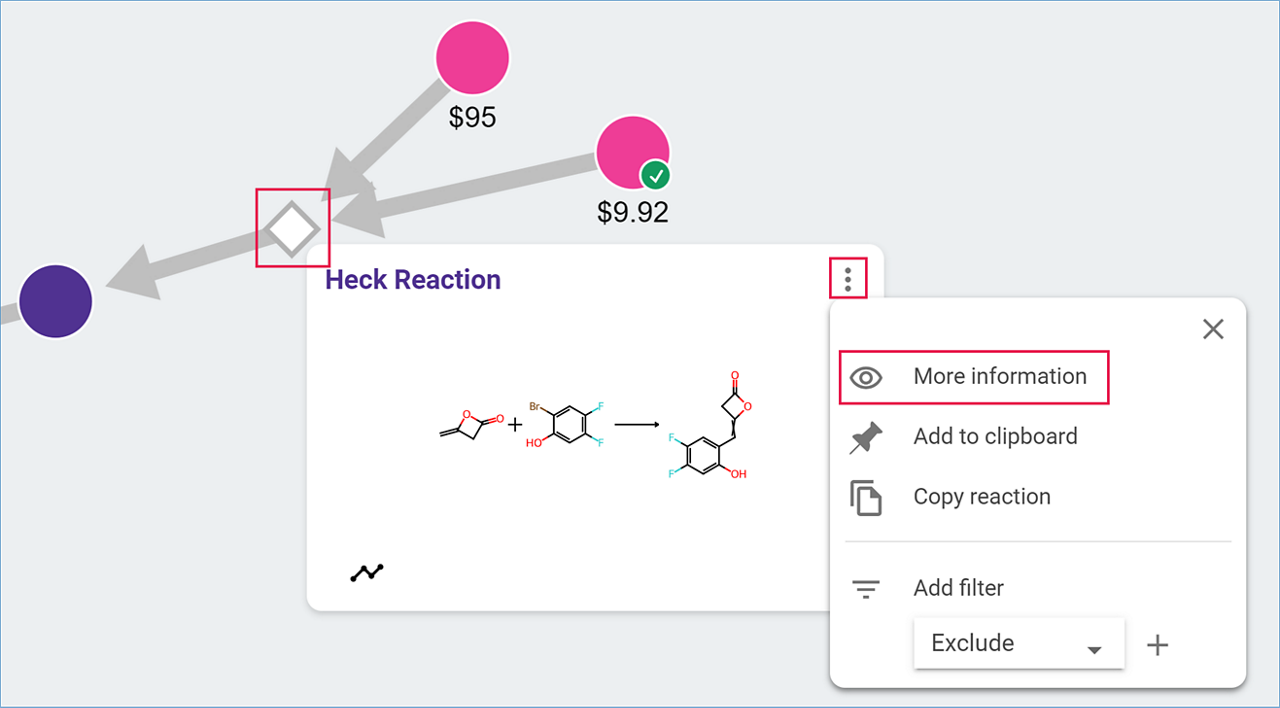
Task: Click the Add filter label
Action: [958, 588]
